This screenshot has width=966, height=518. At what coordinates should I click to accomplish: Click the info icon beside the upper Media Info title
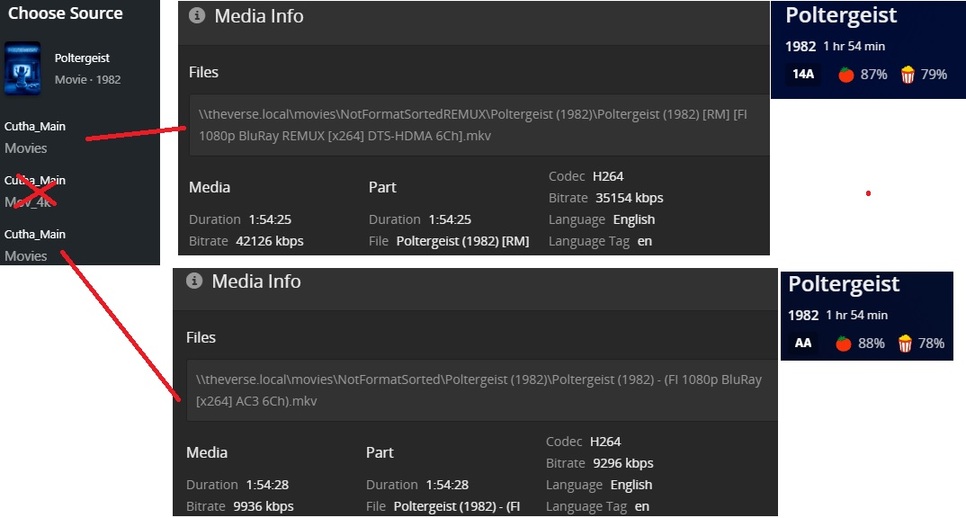pyautogui.click(x=197, y=16)
